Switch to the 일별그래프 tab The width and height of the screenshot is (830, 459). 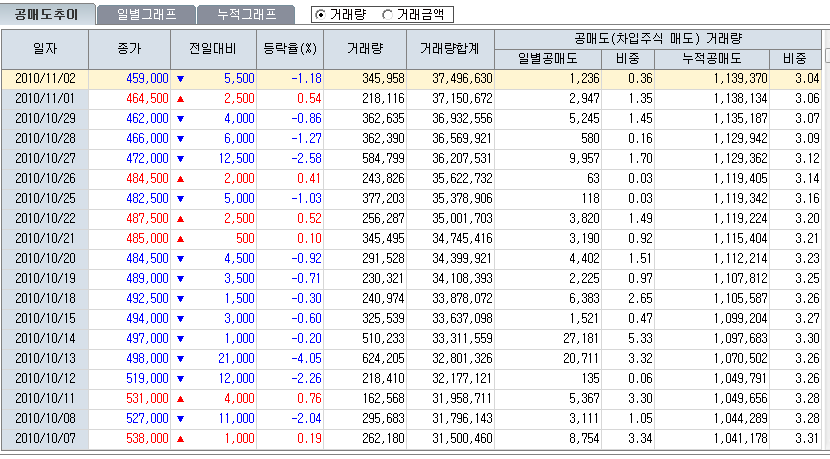coord(147,14)
